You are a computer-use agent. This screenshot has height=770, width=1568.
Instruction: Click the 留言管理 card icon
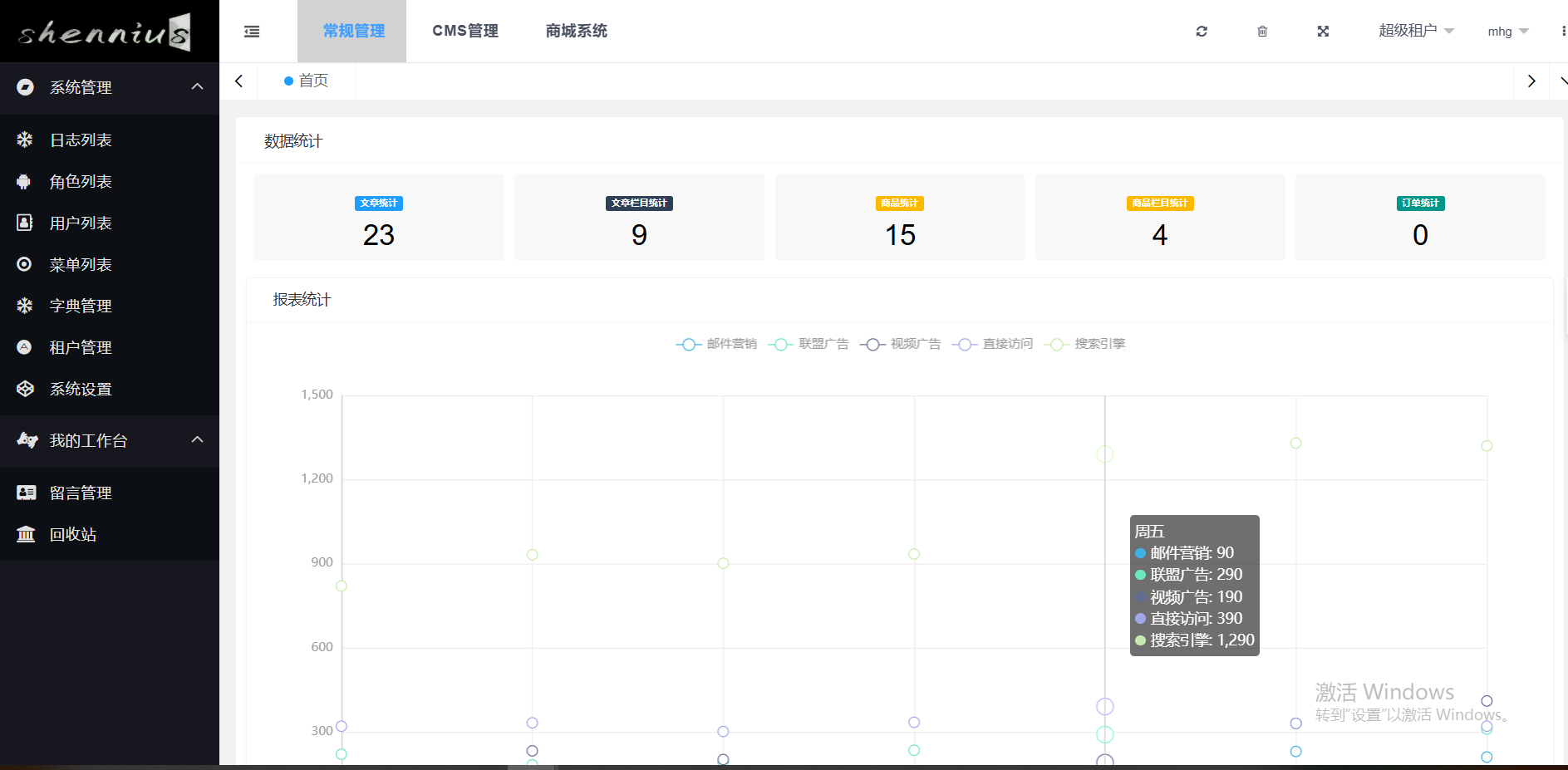point(27,493)
